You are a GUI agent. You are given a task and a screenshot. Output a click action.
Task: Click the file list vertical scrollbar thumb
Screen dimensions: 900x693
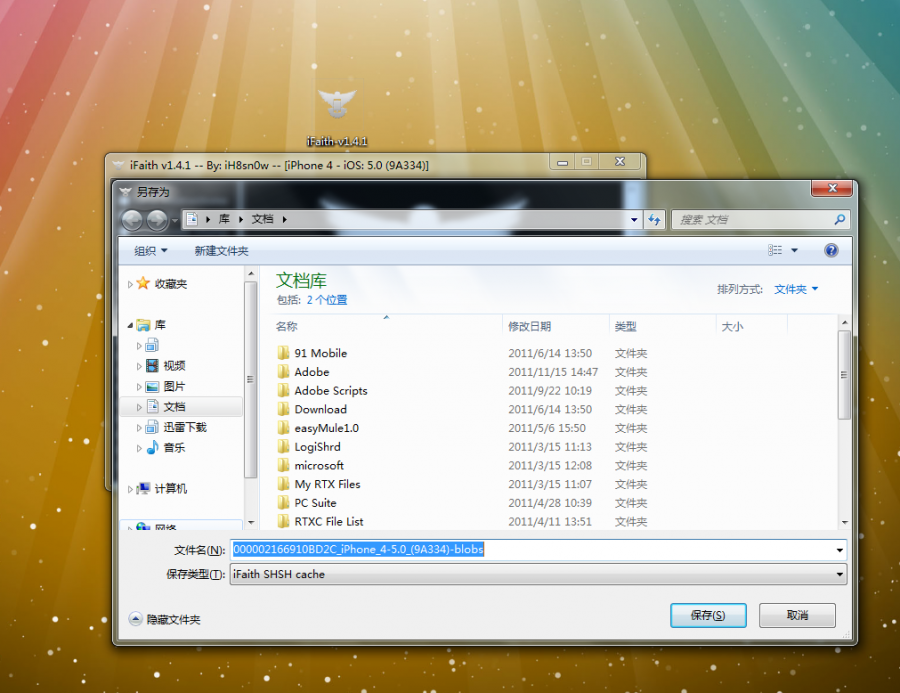(x=844, y=374)
